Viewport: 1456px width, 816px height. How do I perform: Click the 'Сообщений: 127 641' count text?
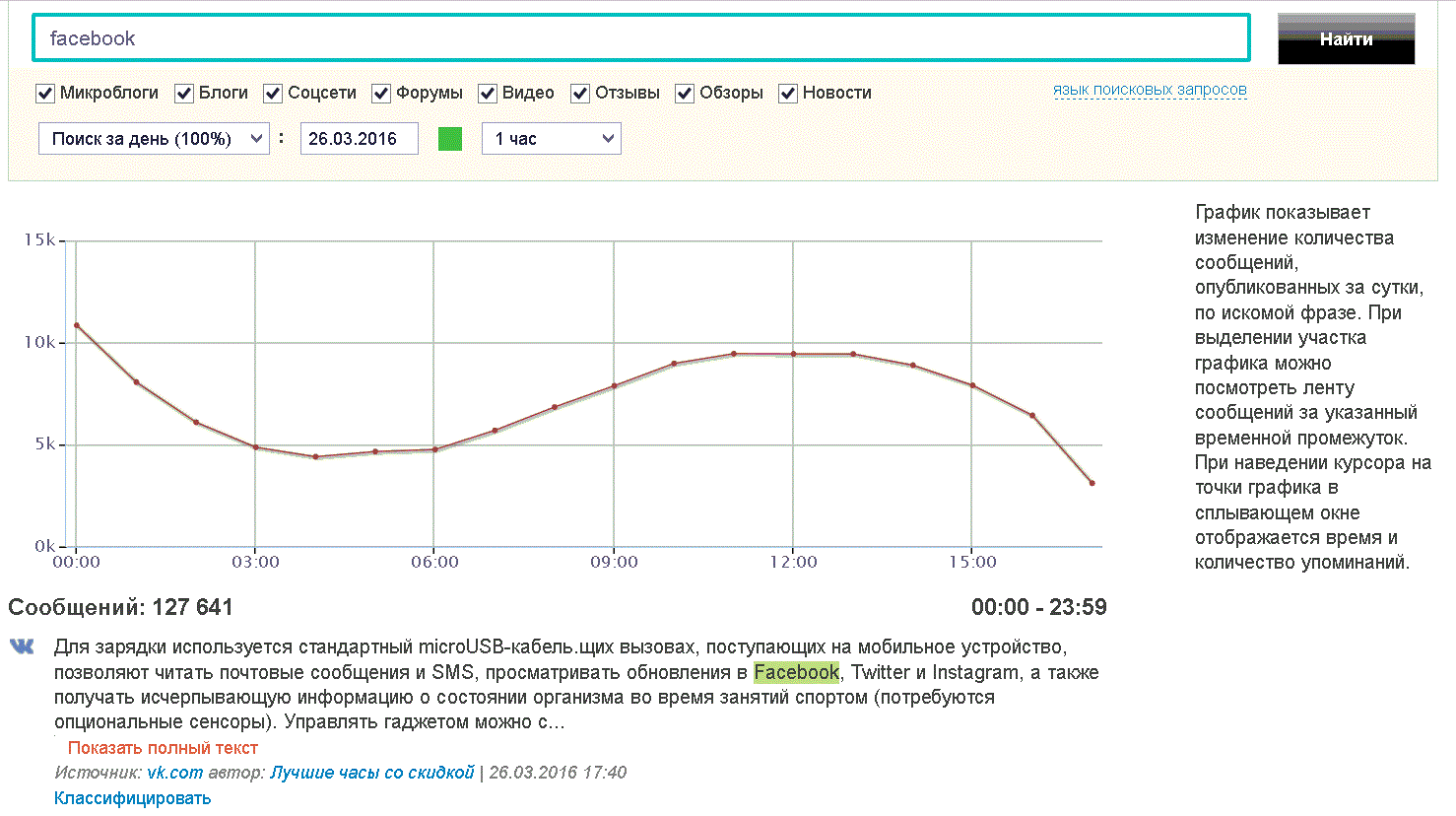pyautogui.click(x=120, y=607)
